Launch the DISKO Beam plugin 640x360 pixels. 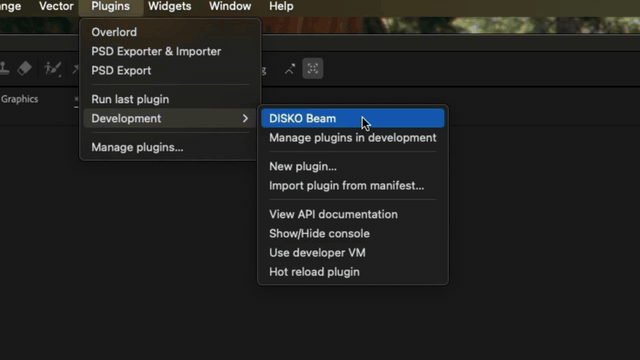coord(353,118)
